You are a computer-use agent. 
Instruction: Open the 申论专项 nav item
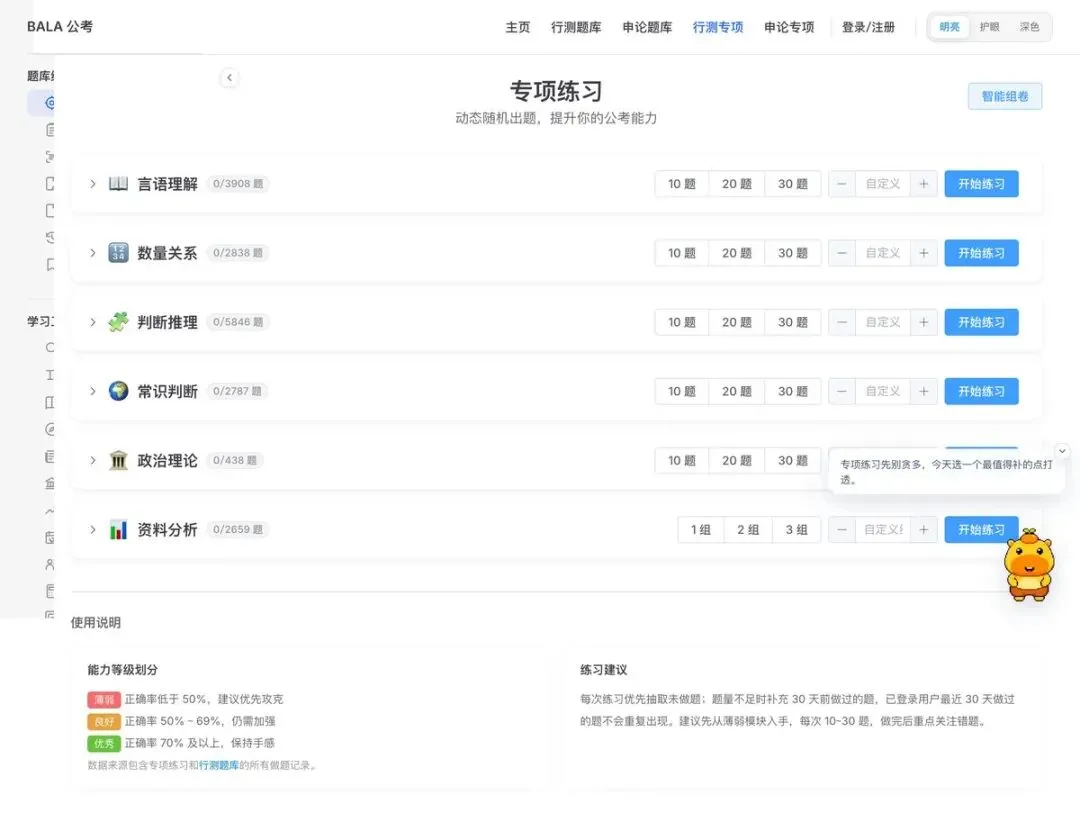(x=789, y=27)
